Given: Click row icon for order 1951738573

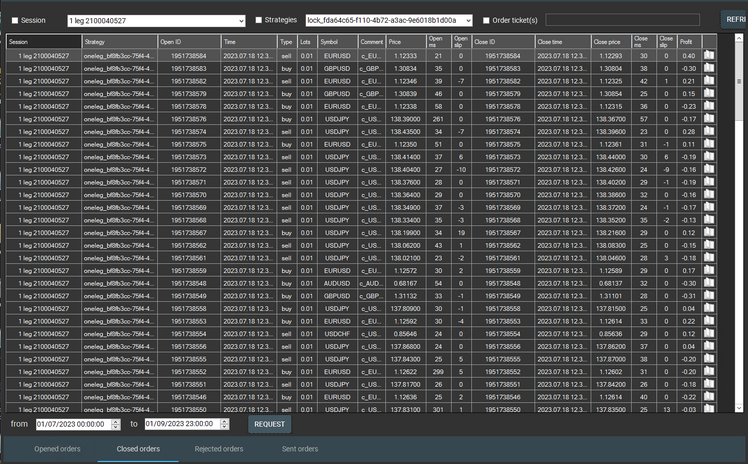Looking at the screenshot, I should 709,156.
